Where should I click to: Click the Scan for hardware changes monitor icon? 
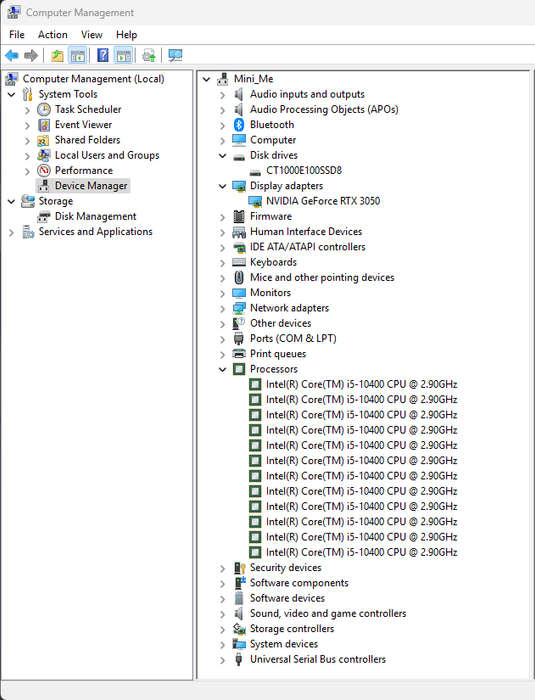[x=175, y=55]
